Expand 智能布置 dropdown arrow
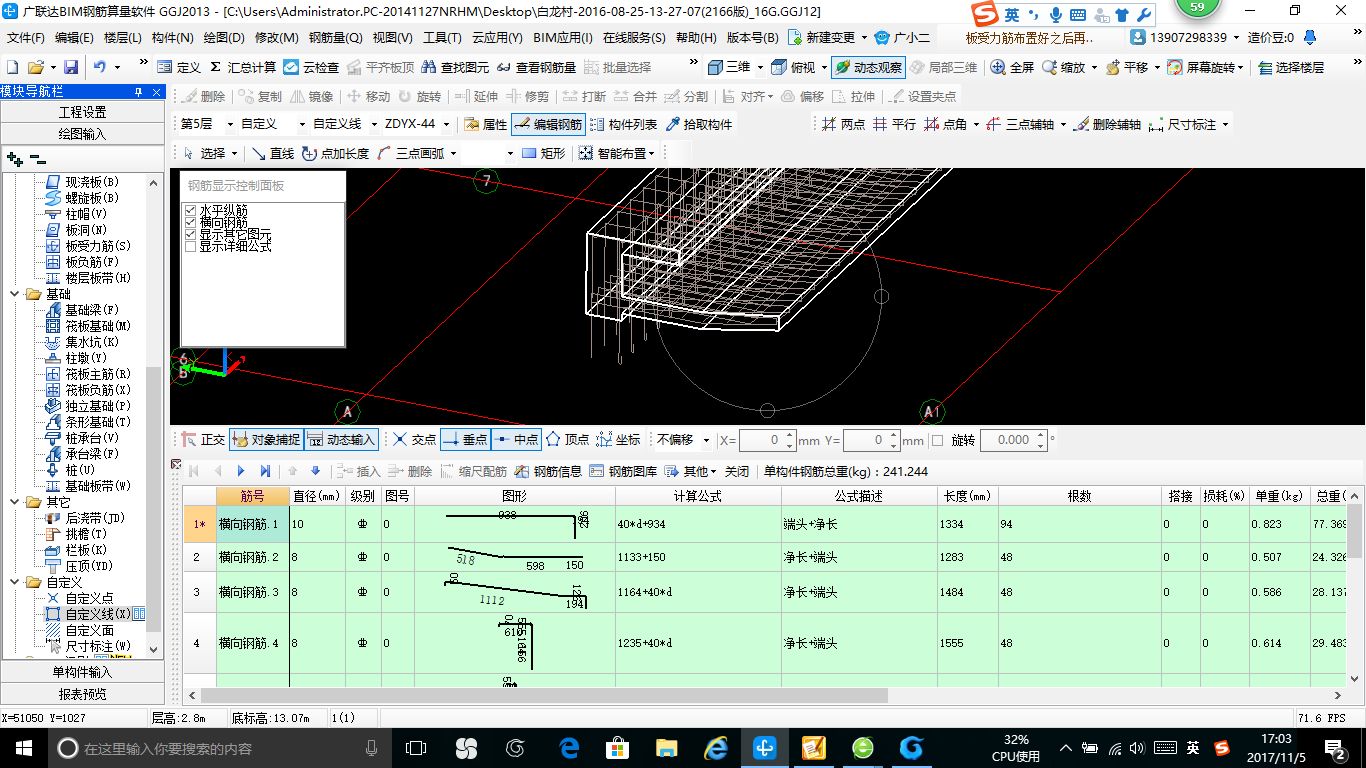 652,153
